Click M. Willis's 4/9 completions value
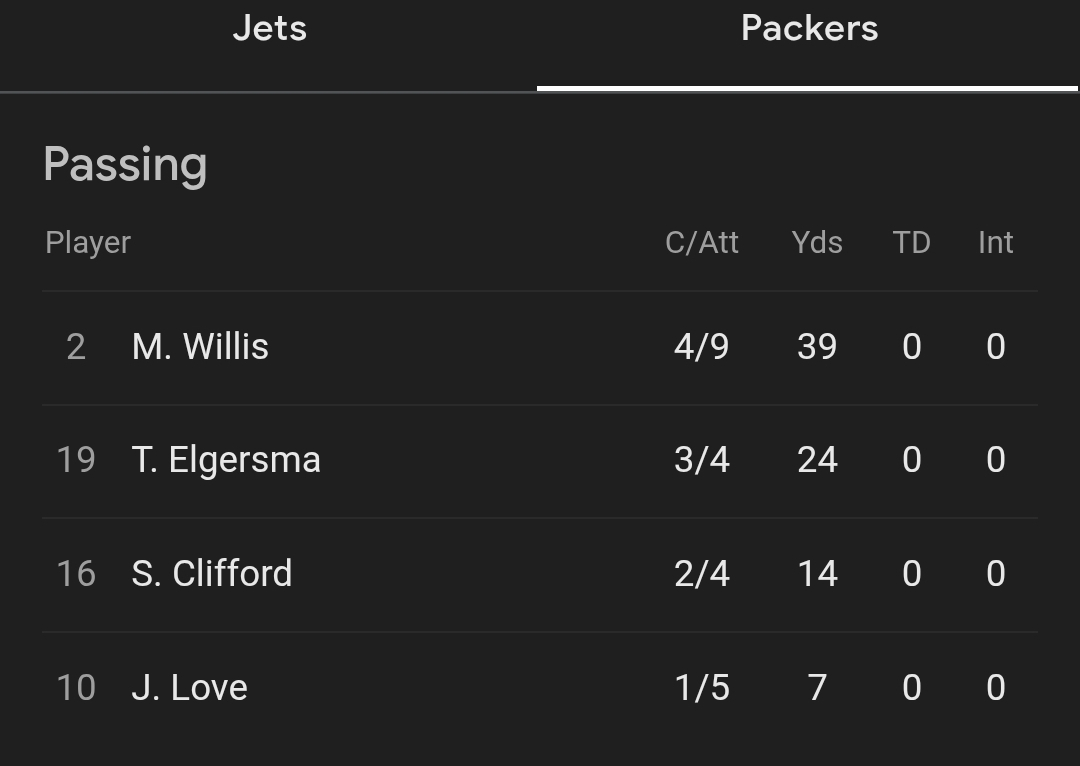 pyautogui.click(x=702, y=347)
